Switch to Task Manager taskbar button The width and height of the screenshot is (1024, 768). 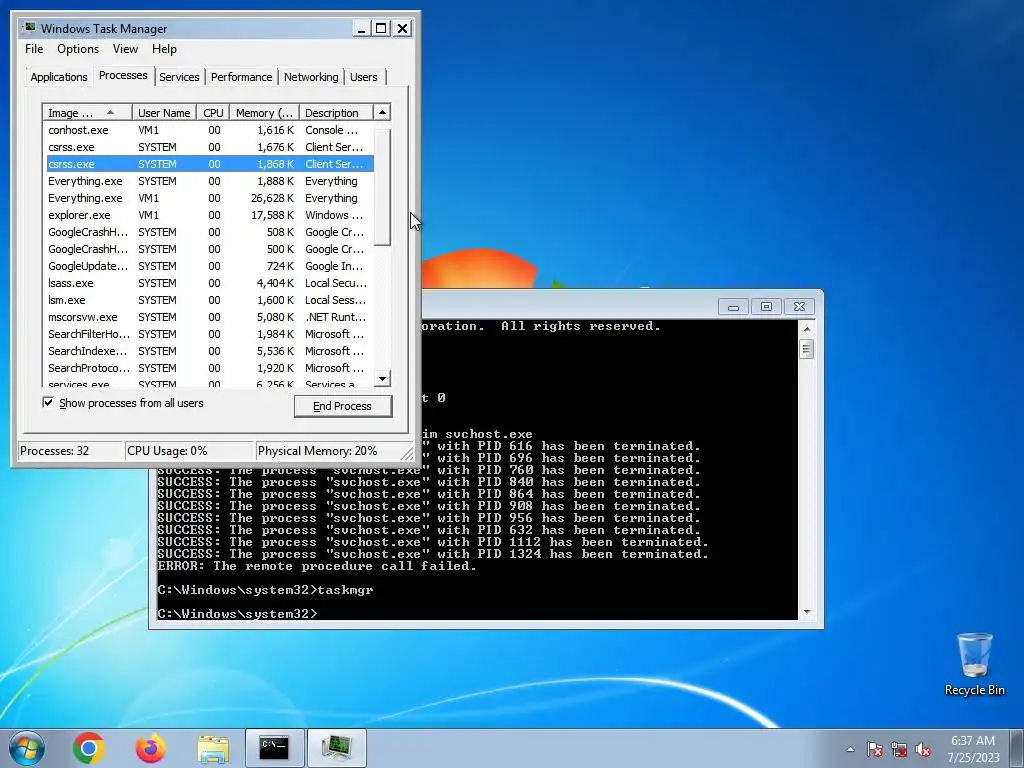[x=336, y=748]
